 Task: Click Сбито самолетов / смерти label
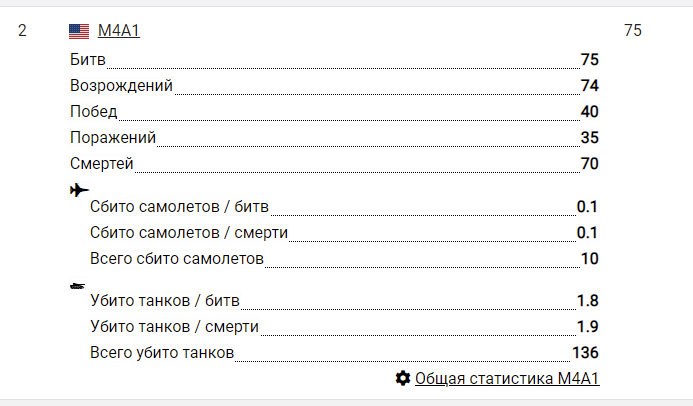click(189, 234)
